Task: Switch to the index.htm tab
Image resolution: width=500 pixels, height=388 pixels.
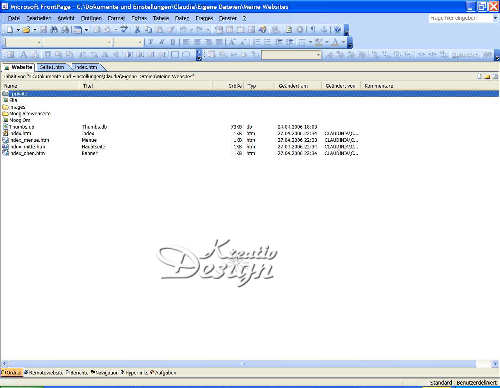Action: (86, 67)
